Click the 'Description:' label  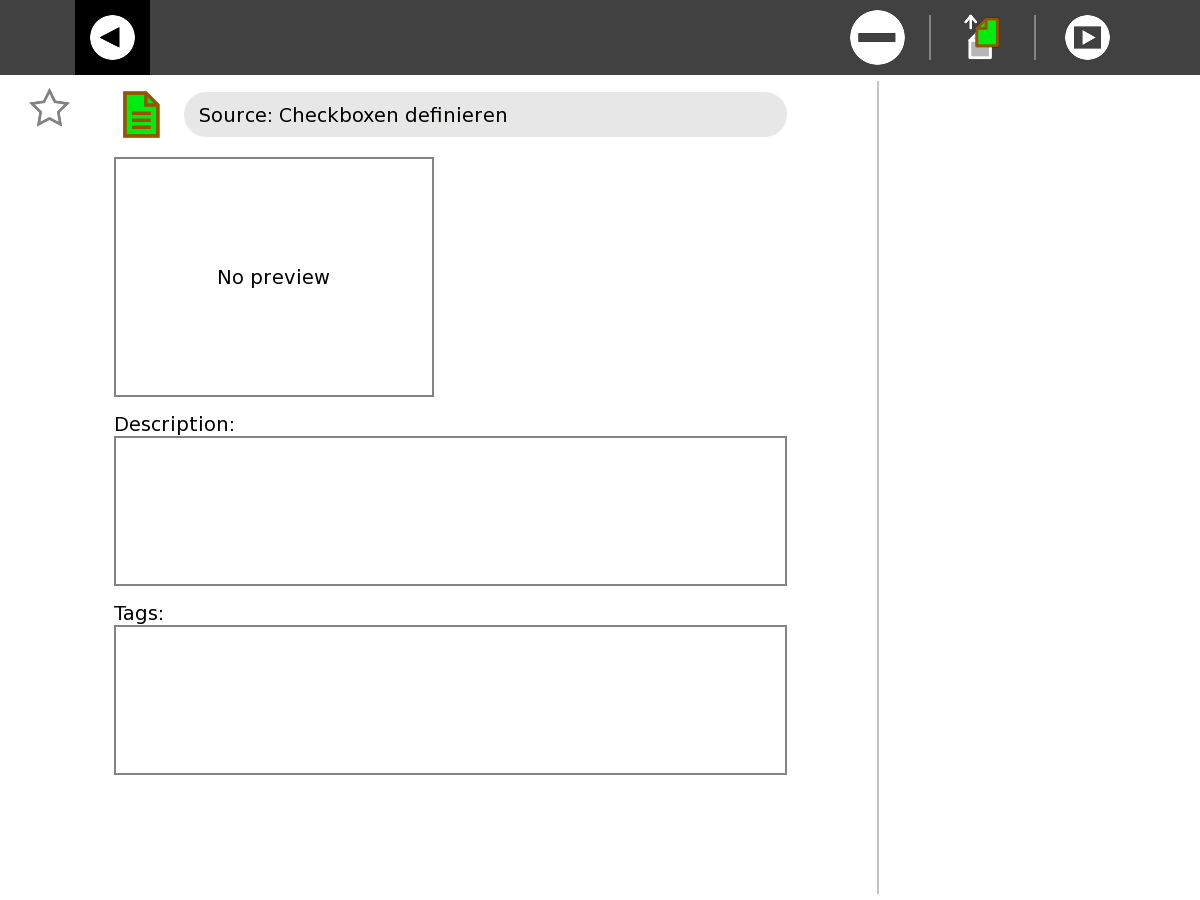(174, 424)
